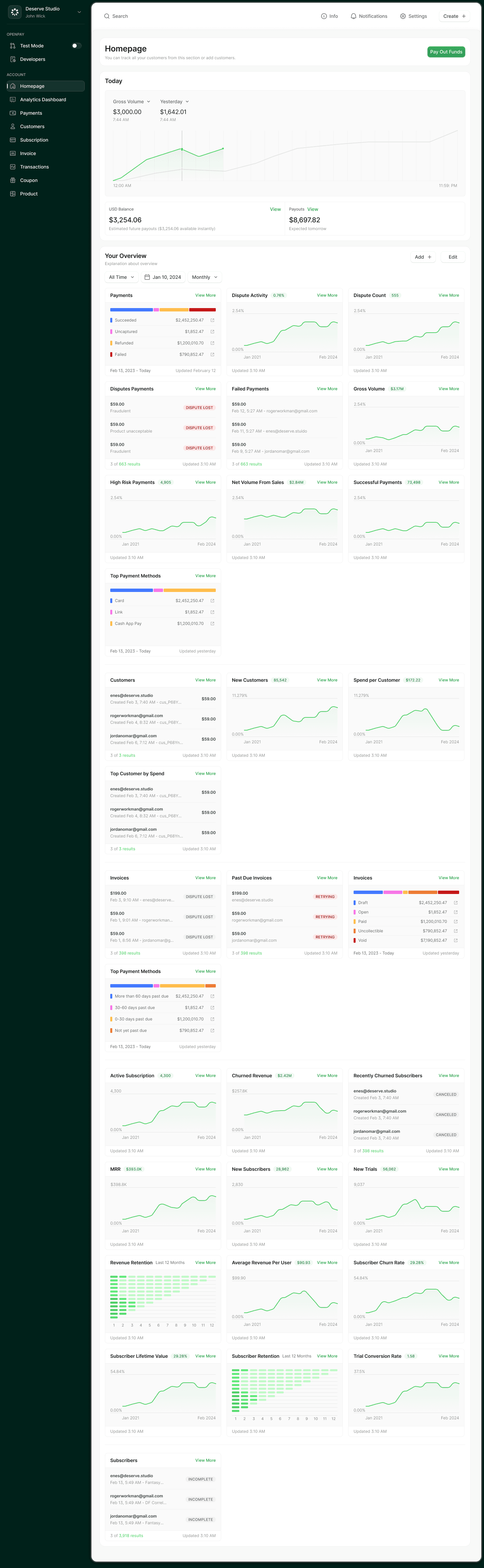Open the Jan 10, 2024 date picker

coord(163,277)
